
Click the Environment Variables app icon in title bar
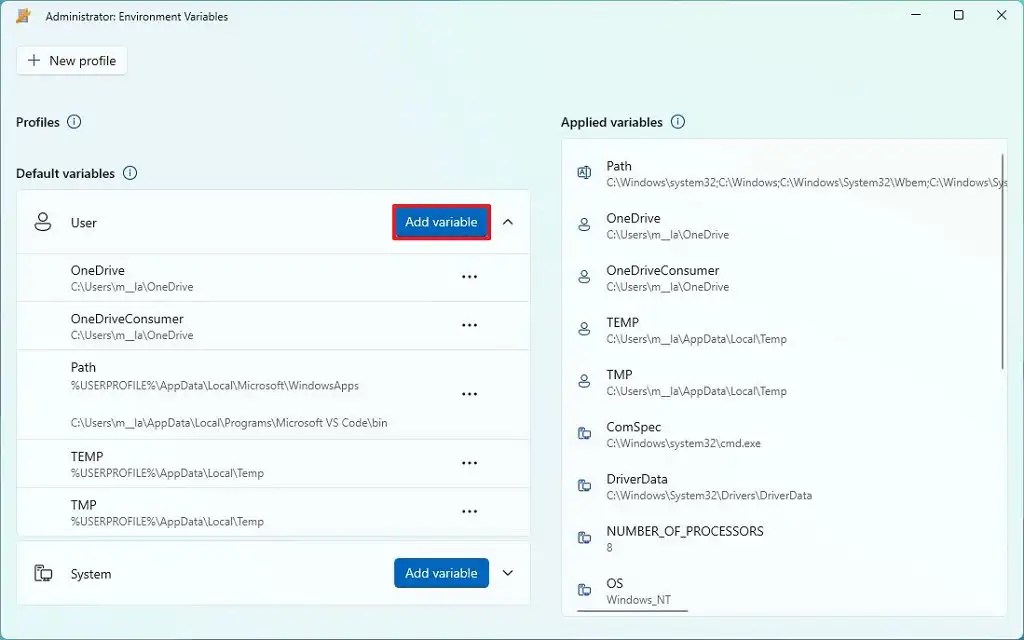tap(24, 16)
